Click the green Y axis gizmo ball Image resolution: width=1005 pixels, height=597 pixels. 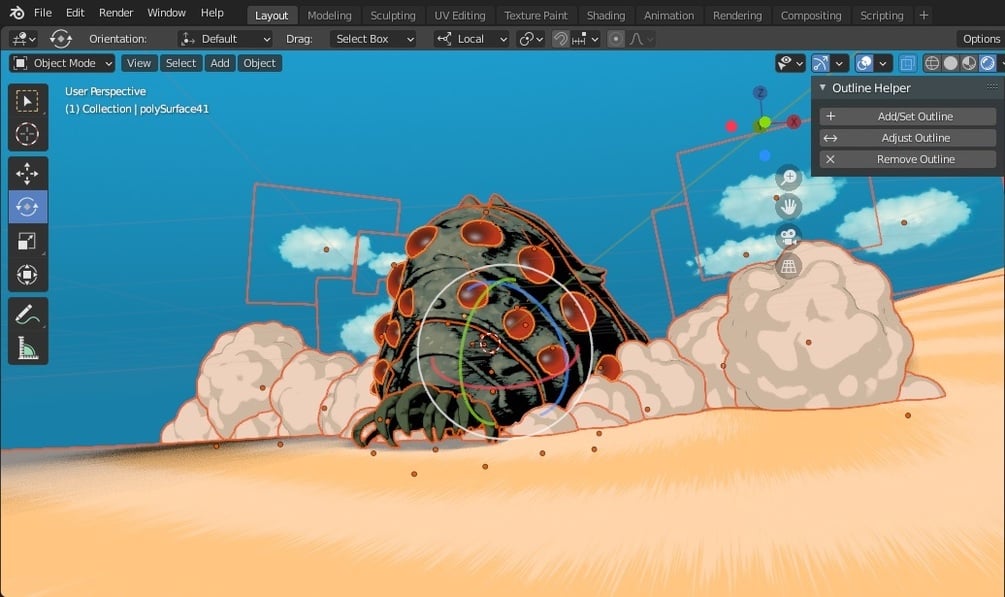tap(765, 122)
